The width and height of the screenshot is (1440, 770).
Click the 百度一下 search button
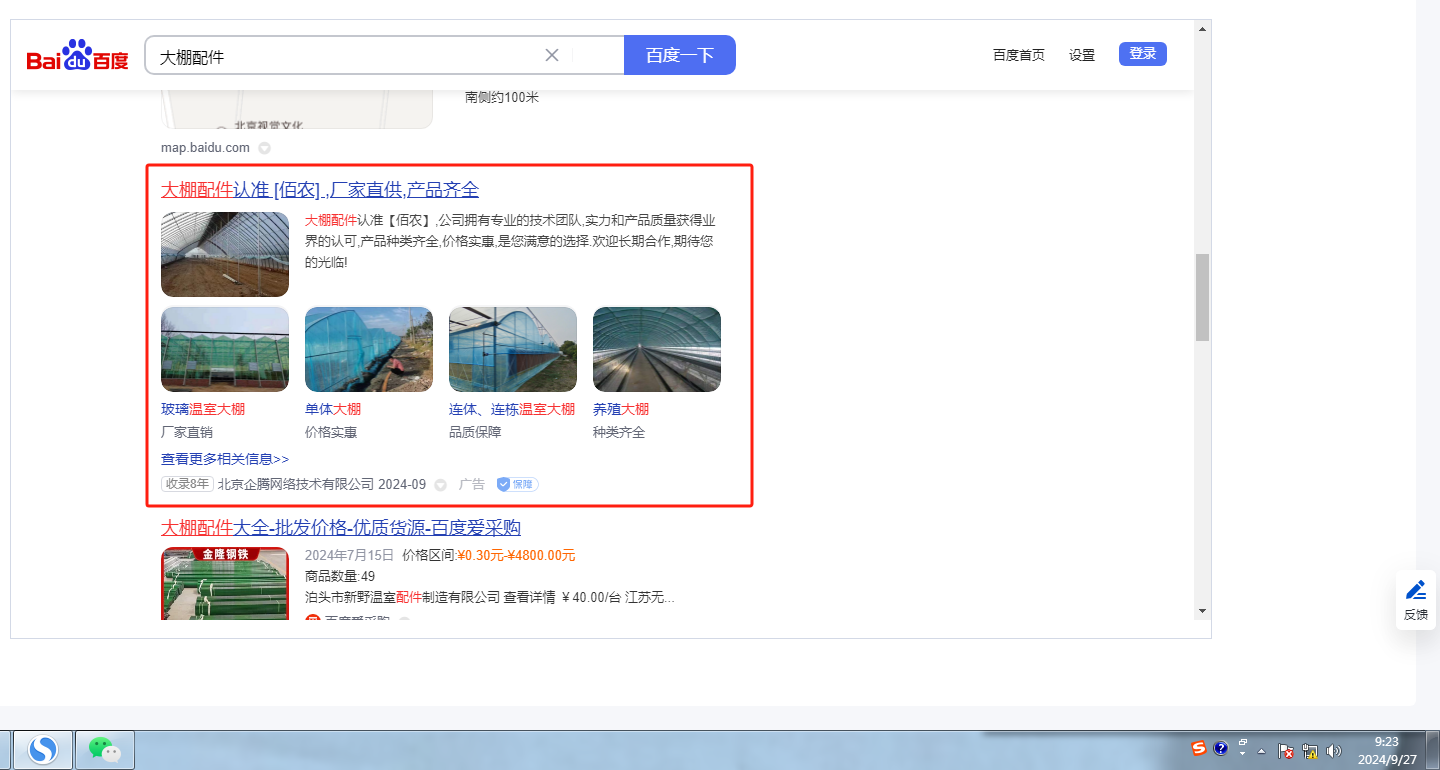coord(680,55)
